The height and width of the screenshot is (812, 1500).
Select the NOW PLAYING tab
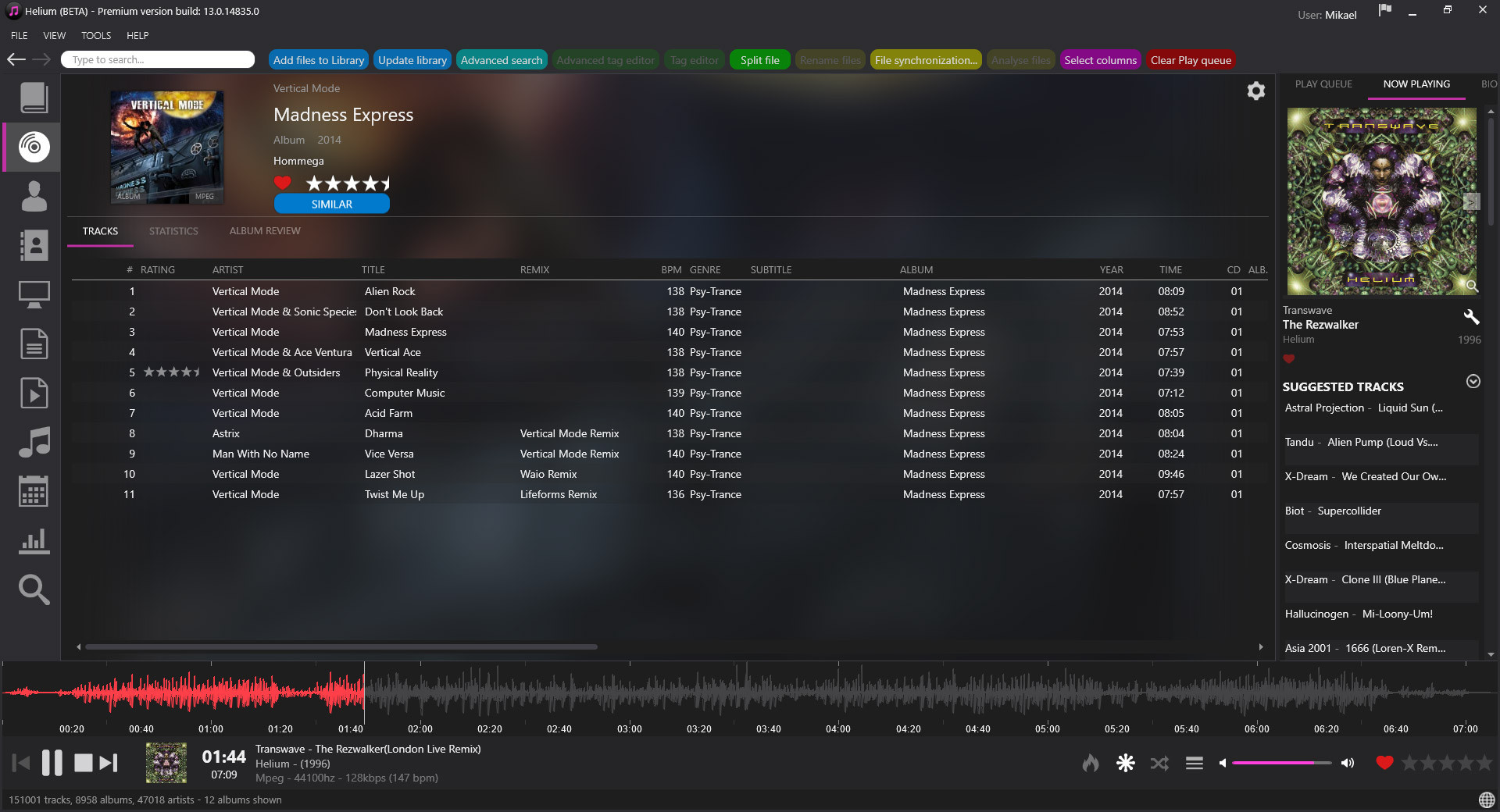1416,84
